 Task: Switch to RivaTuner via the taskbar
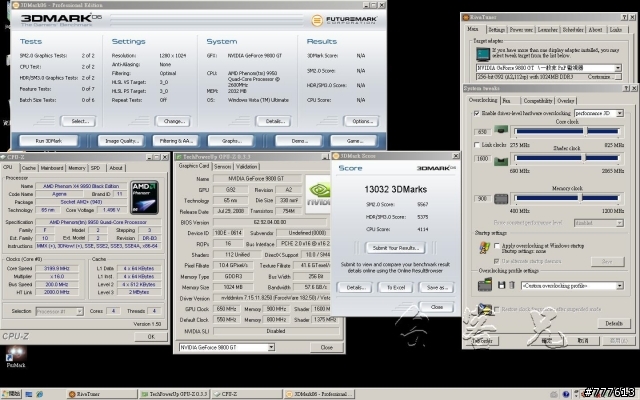point(102,394)
